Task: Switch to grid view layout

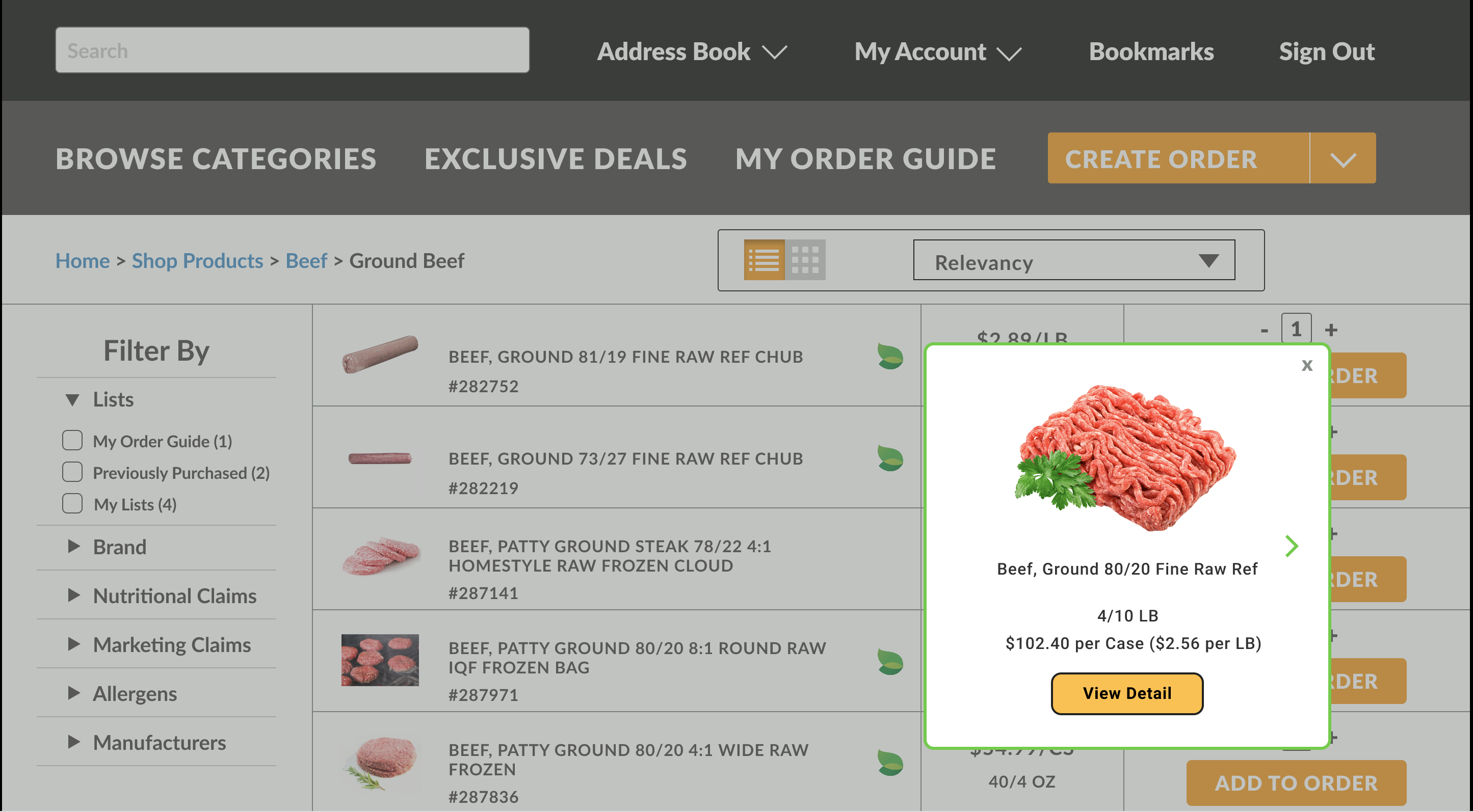Action: tap(807, 259)
